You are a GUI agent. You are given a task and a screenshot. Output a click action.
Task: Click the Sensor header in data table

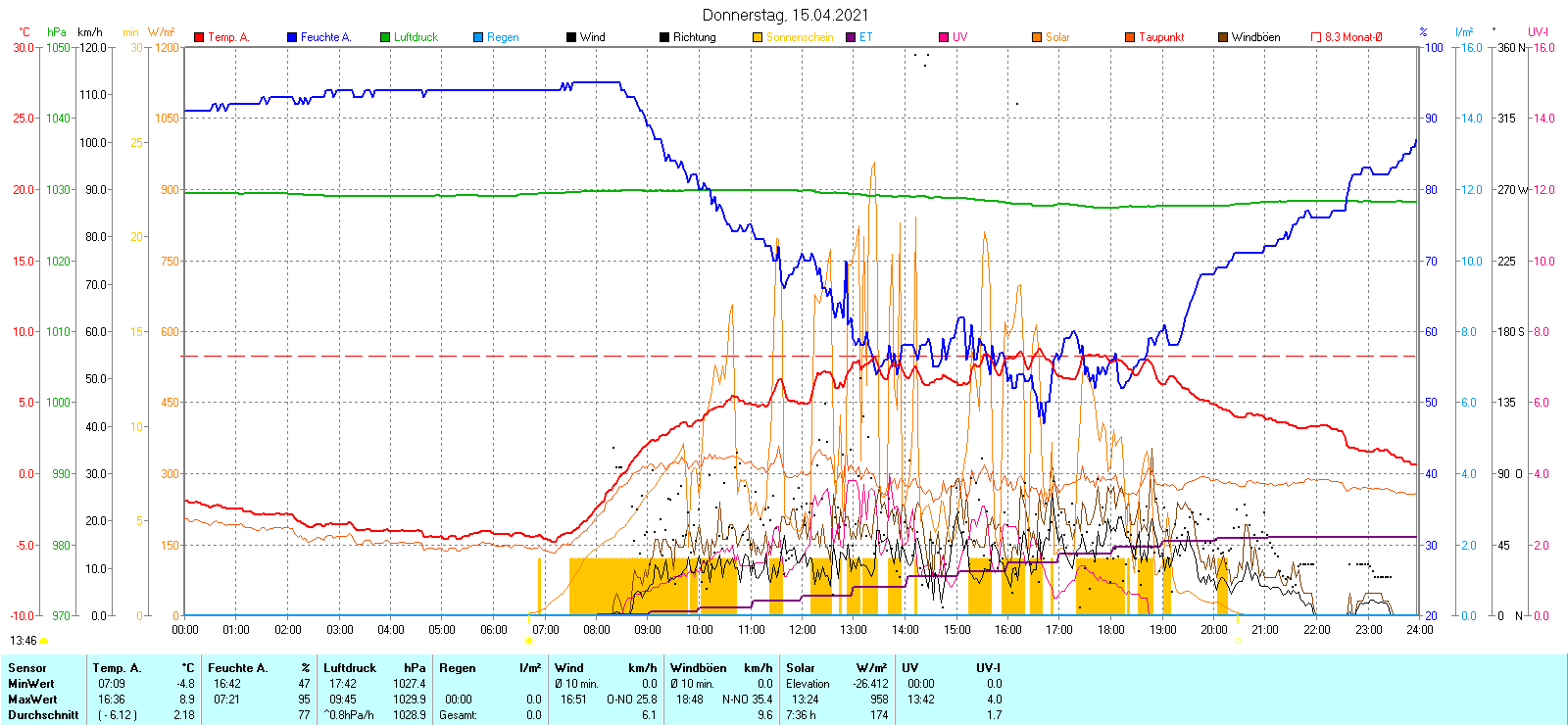pos(27,668)
